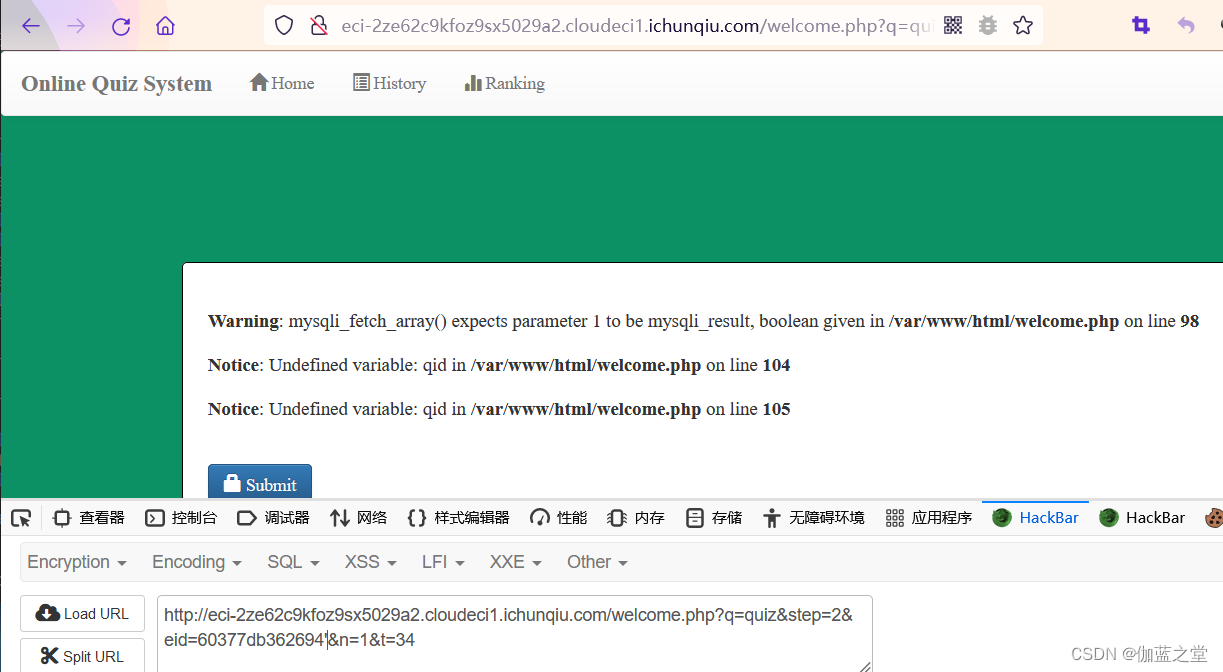This screenshot has width=1223, height=672.
Task: Open the 内存 (Memory) panel
Action: tap(647, 517)
